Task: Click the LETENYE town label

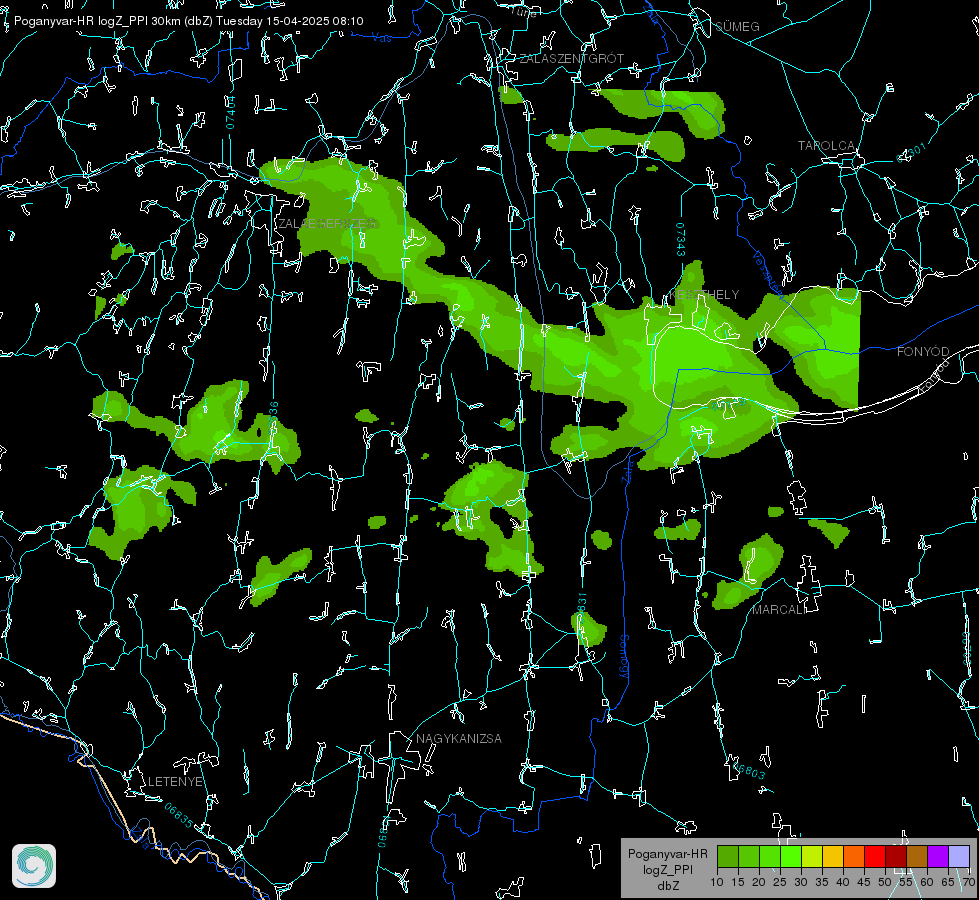Action: pos(175,782)
